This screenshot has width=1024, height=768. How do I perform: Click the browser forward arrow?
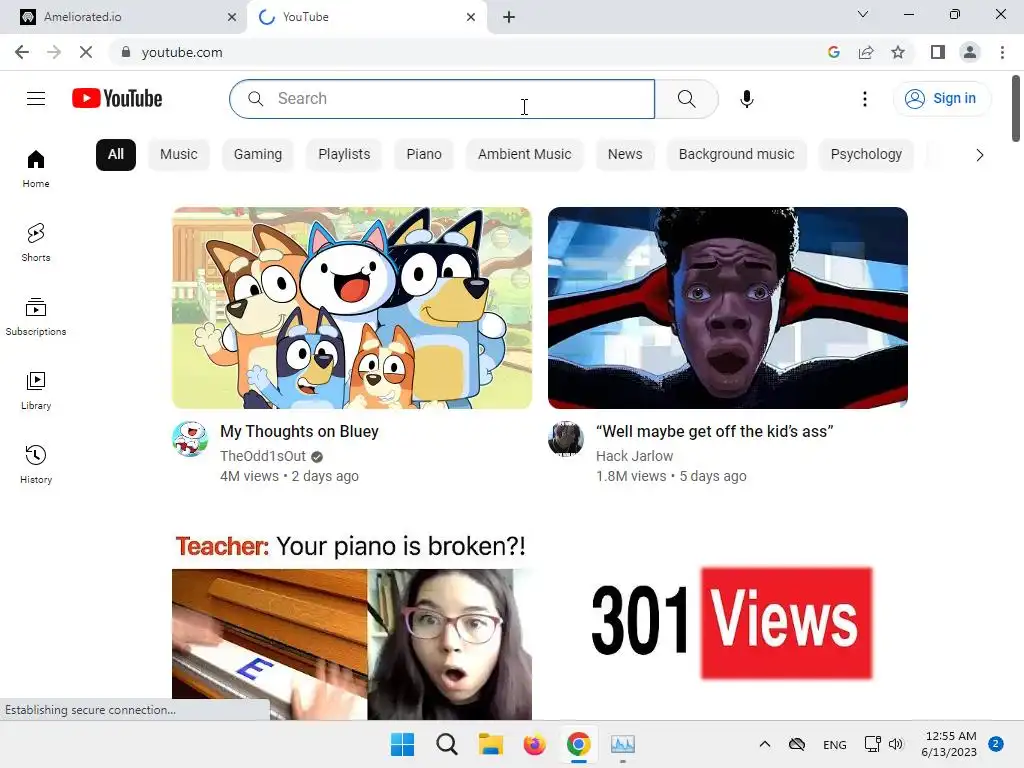tap(54, 52)
